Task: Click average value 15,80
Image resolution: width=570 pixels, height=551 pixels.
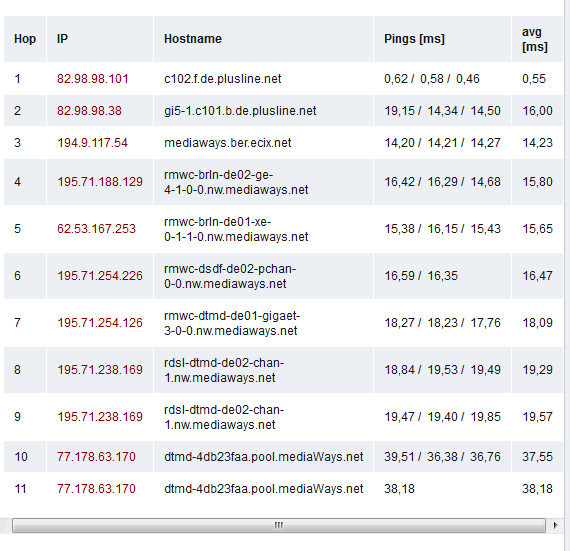Action: pos(537,182)
